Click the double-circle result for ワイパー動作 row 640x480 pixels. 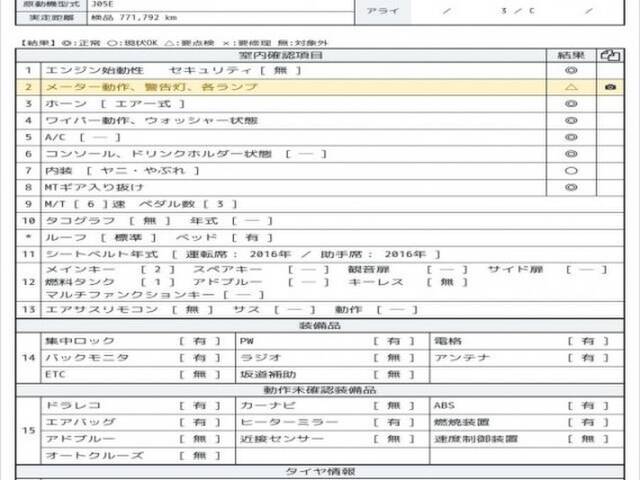pos(571,120)
